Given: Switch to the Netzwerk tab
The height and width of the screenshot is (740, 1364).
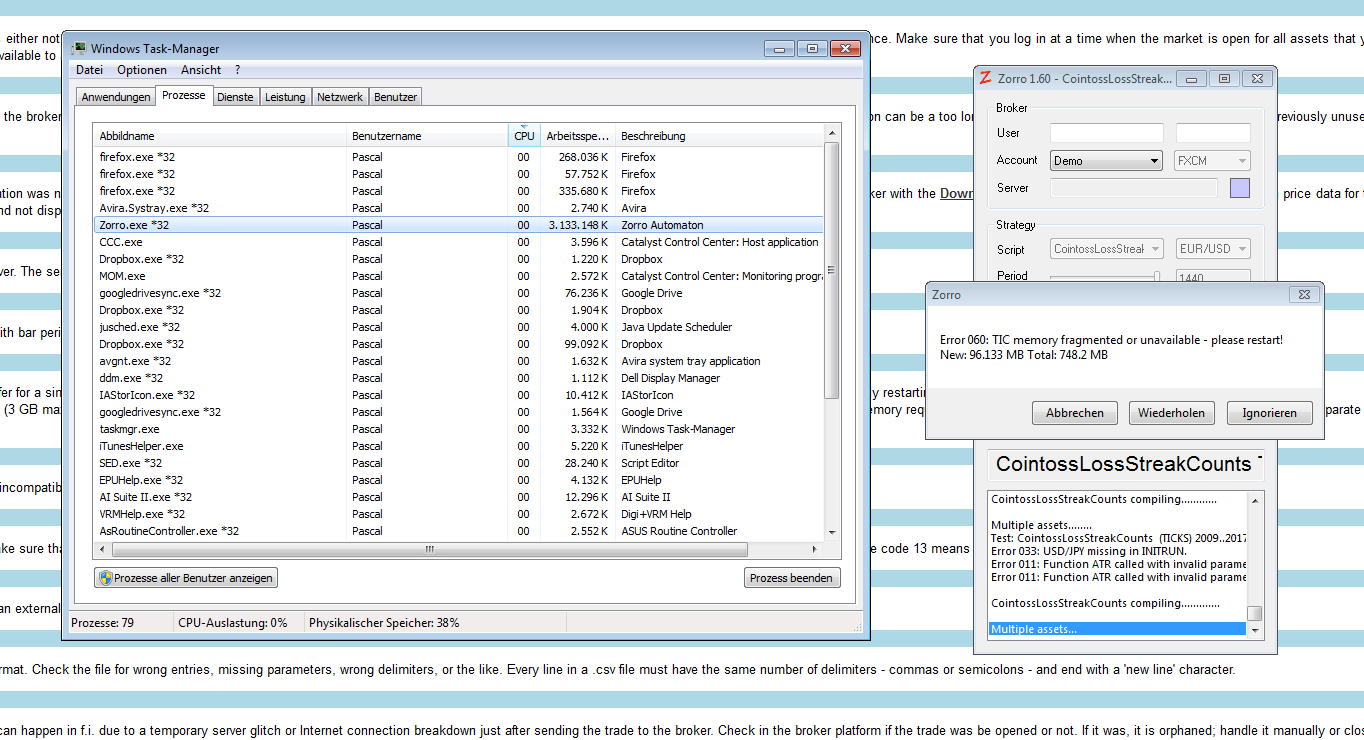Looking at the screenshot, I should pos(340,97).
